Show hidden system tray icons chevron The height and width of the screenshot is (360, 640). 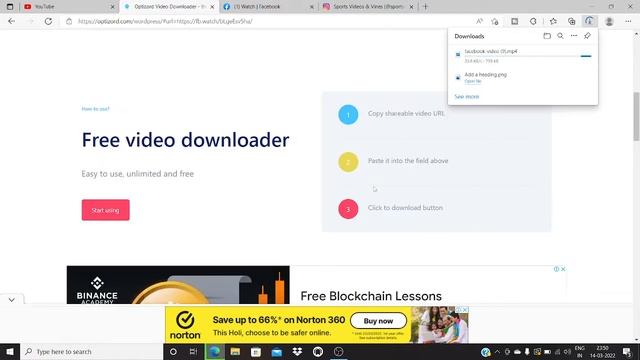[497, 351]
